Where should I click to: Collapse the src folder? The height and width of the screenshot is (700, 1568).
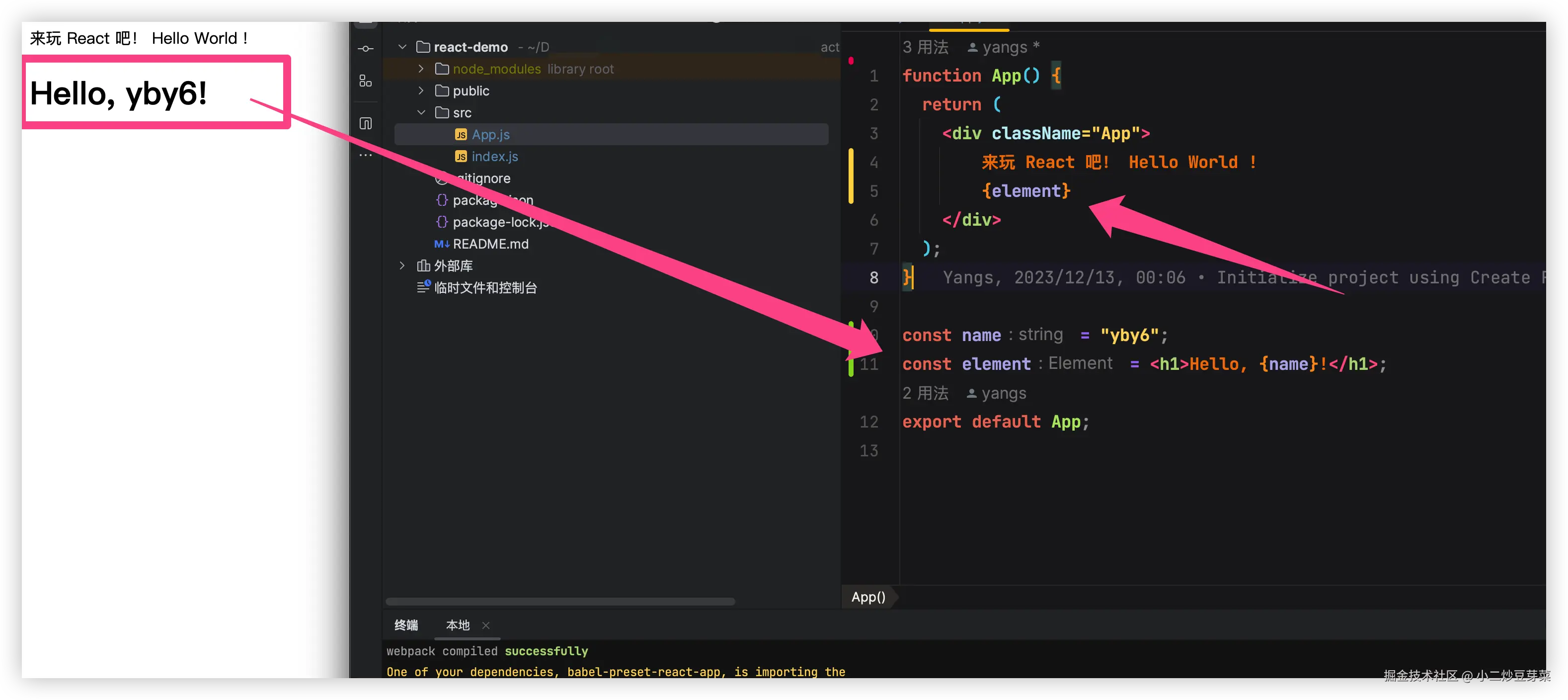(x=421, y=113)
